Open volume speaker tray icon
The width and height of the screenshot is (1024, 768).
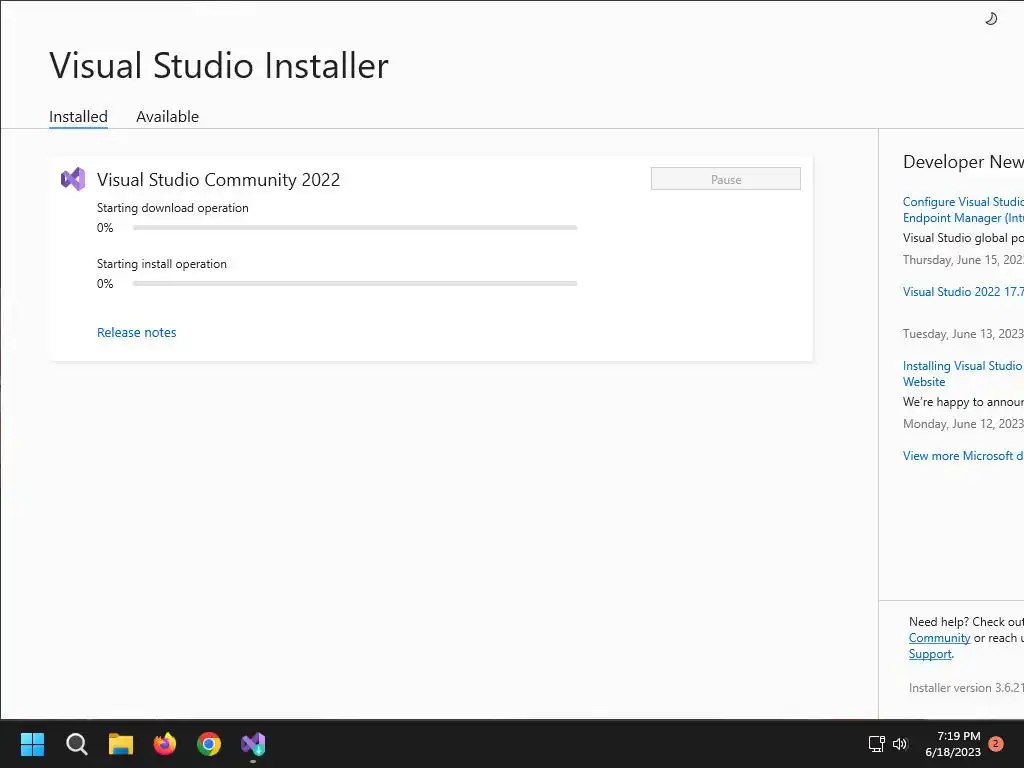pos(900,744)
